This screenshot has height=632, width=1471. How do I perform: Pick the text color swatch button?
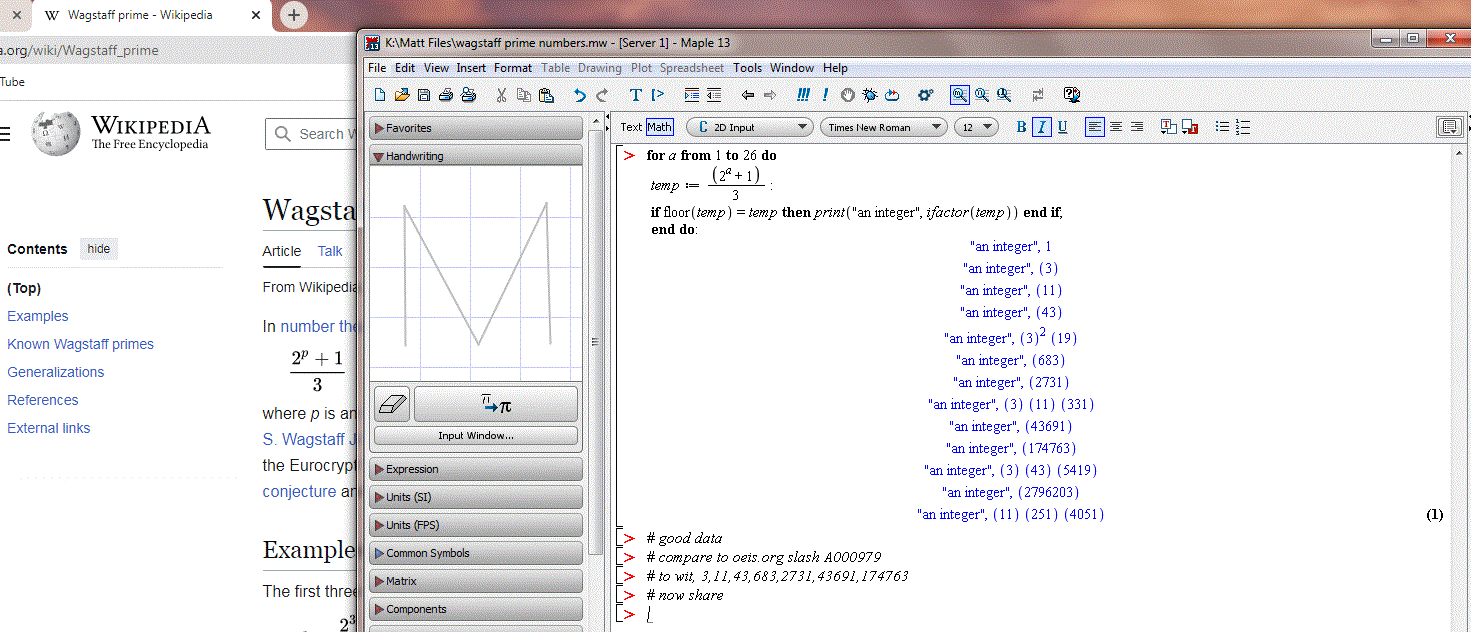click(1168, 127)
